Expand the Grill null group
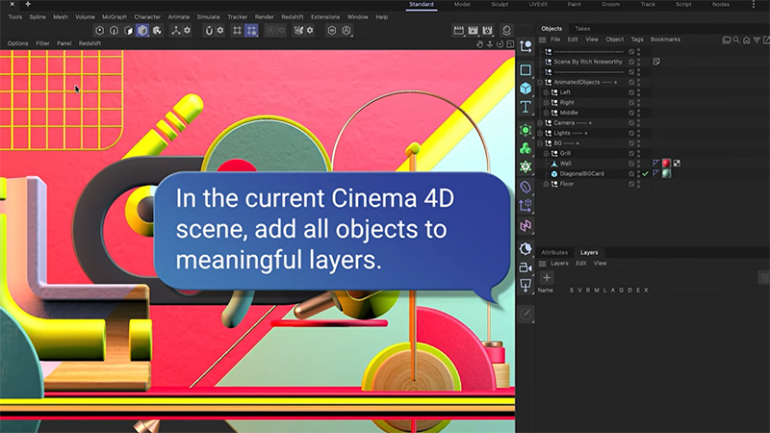770x433 pixels. 546,153
